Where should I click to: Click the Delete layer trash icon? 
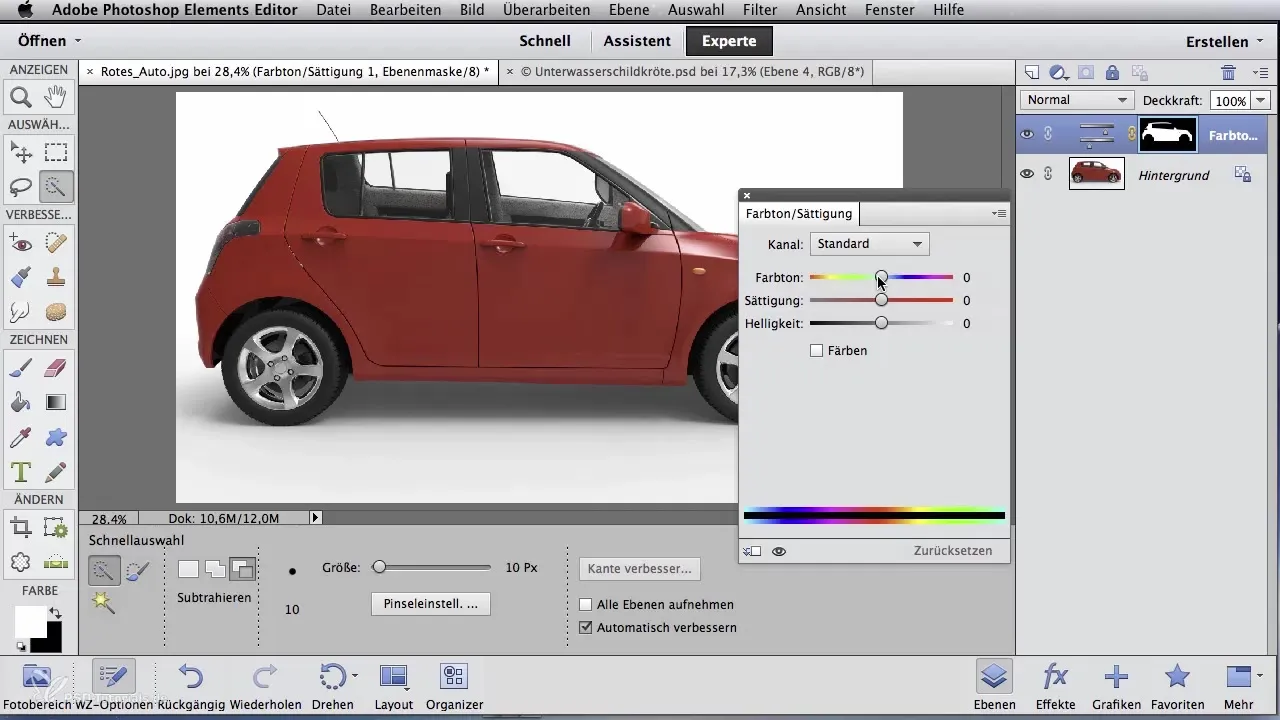click(1229, 72)
